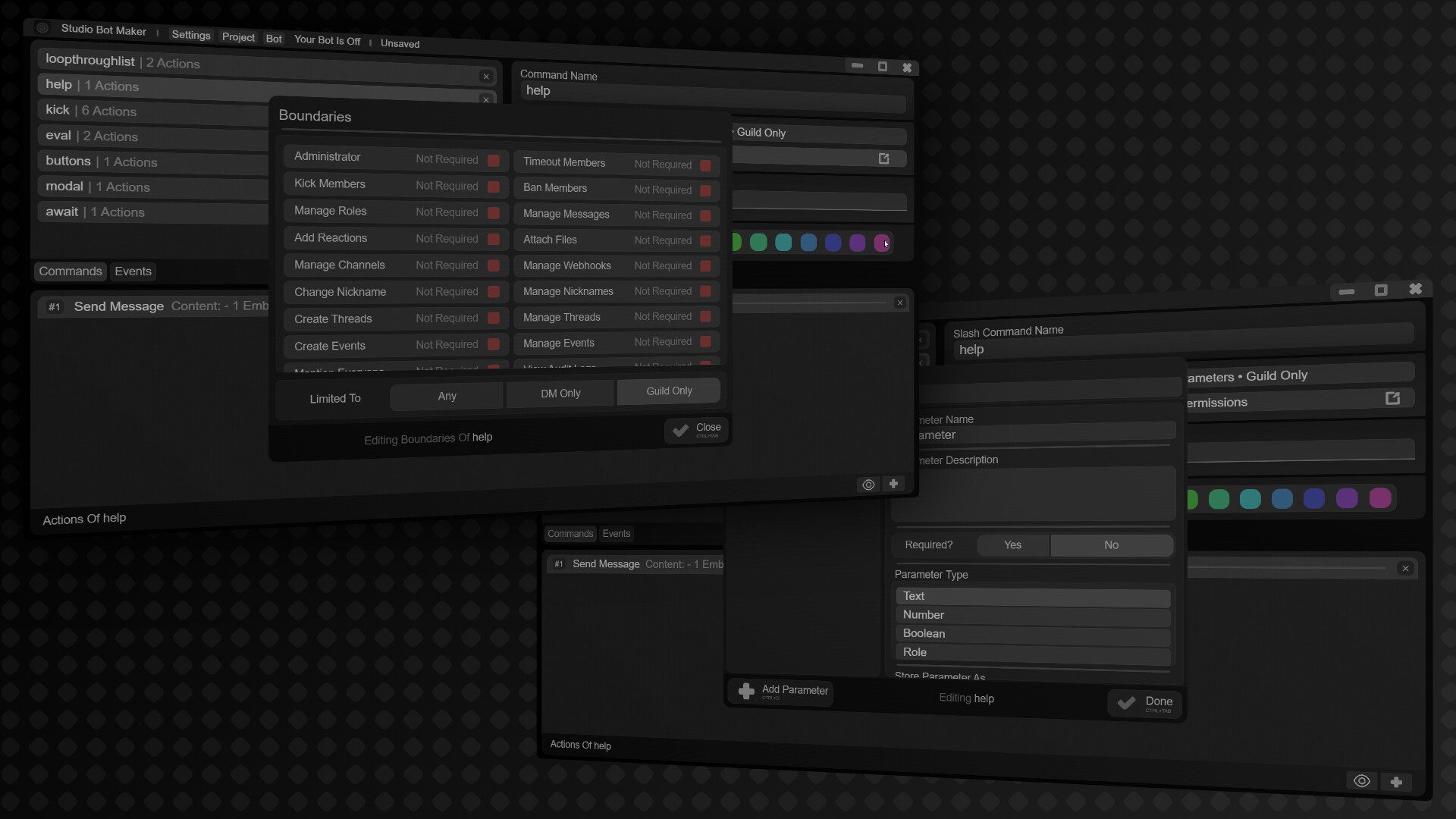Image resolution: width=1456 pixels, height=819 pixels.
Task: Toggle Add Reactions permission requirement
Action: [494, 240]
